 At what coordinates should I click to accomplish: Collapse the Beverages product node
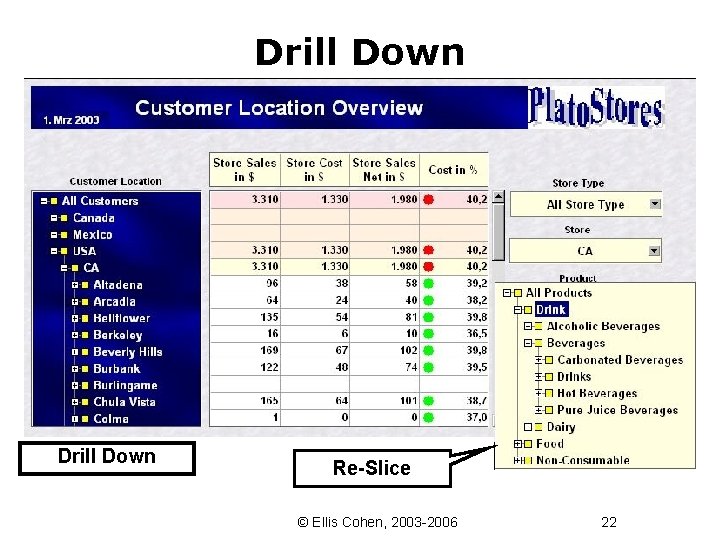[528, 343]
